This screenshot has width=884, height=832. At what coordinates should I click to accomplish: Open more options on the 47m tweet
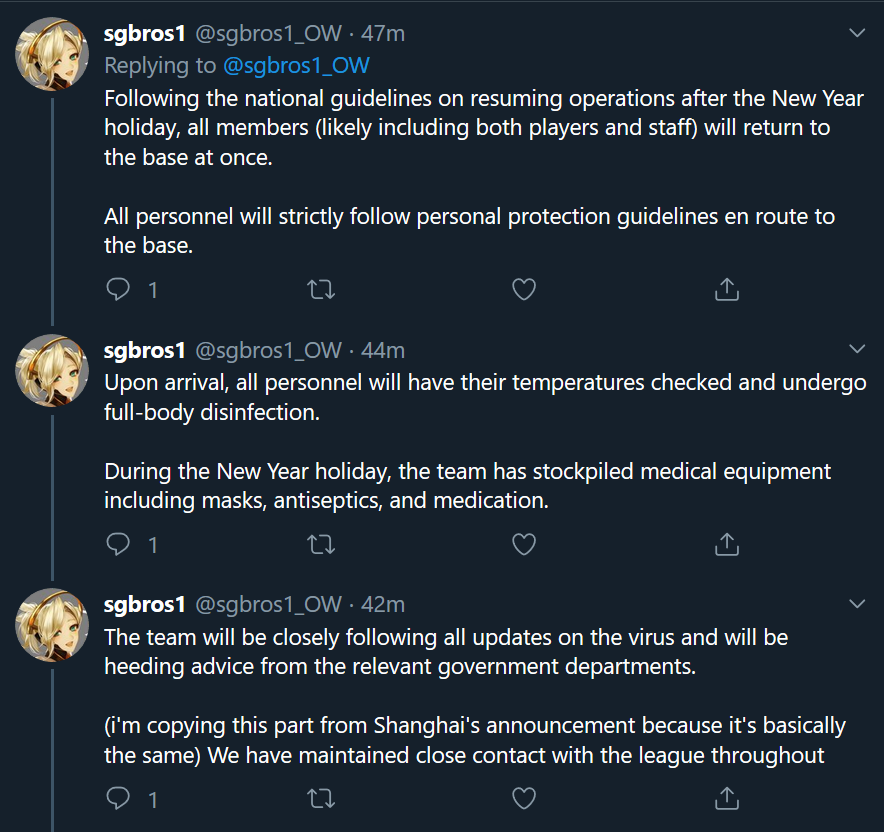pyautogui.click(x=857, y=33)
